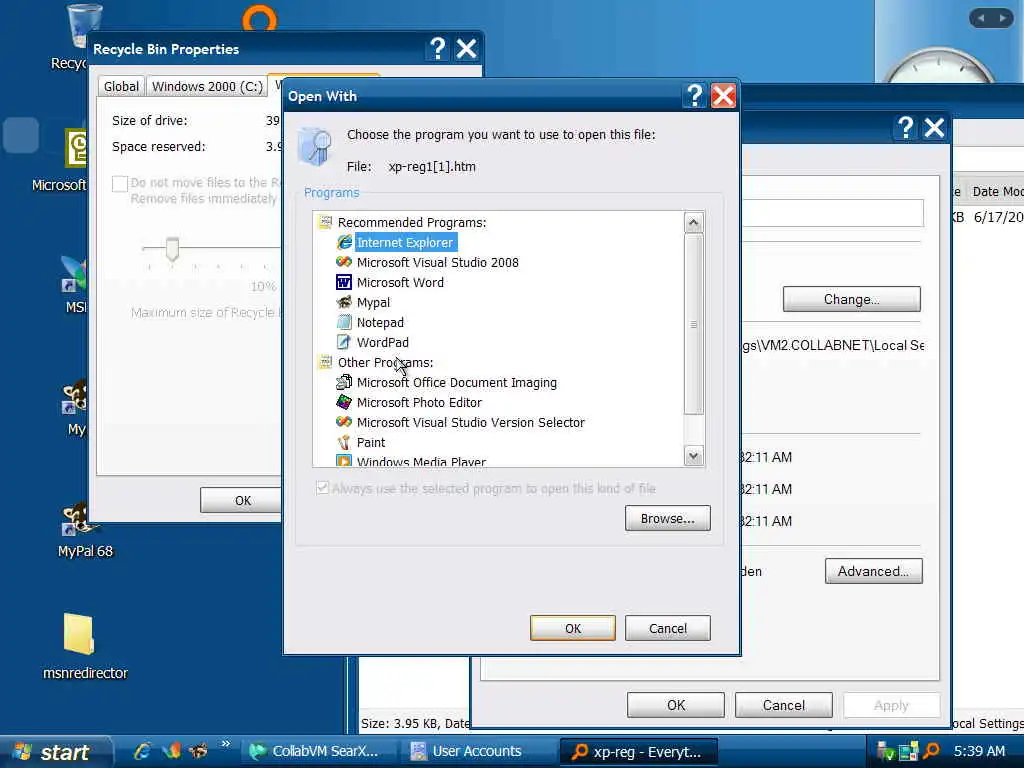
Task: Switch to xp-reg Everything taskbar window
Action: click(638, 752)
